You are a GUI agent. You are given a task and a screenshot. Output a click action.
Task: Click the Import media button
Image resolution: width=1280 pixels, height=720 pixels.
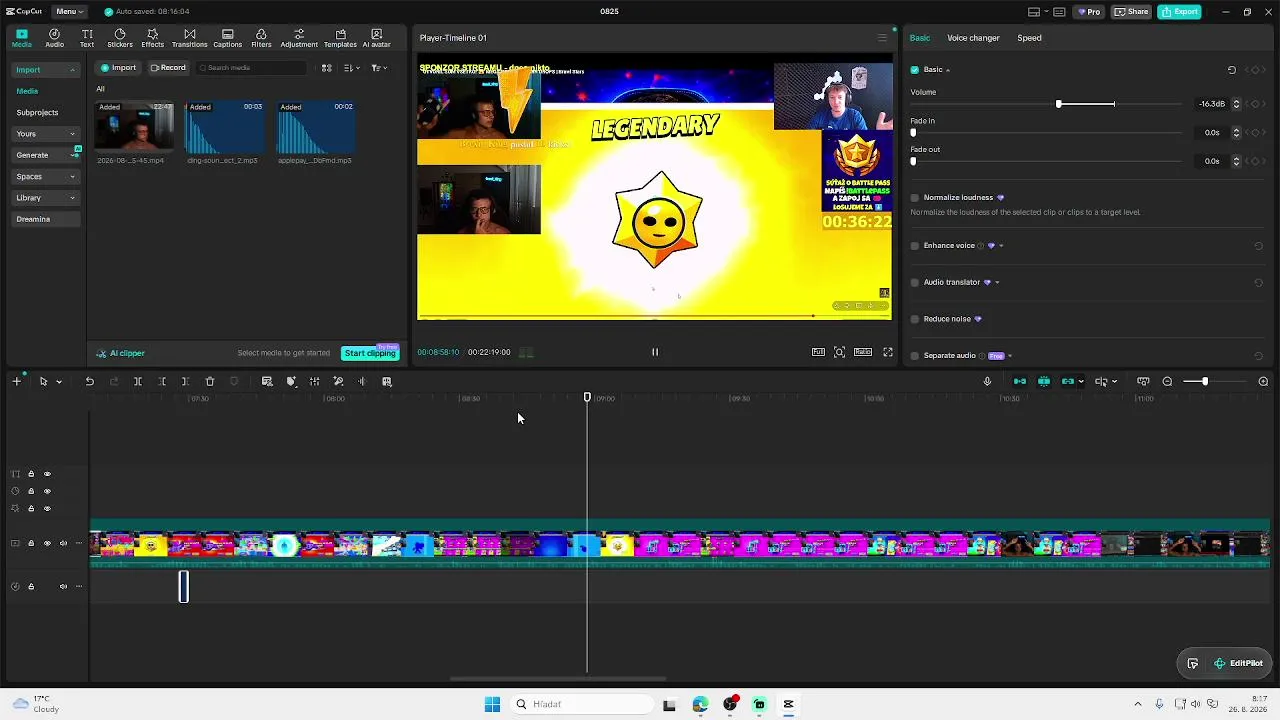(118, 68)
